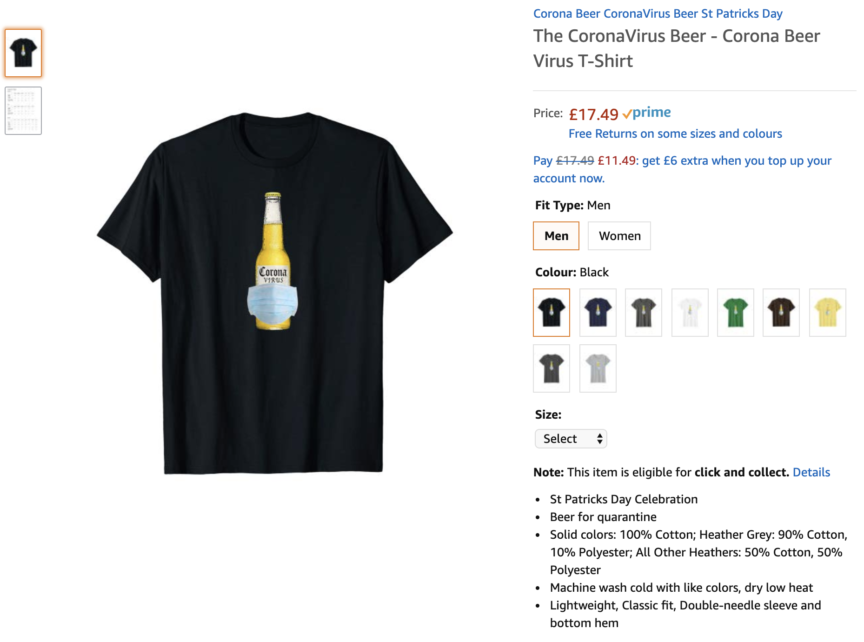Viewport: 864px width, 642px height.
Task: Choose the green t-shirt colour swatch
Action: pos(736,312)
